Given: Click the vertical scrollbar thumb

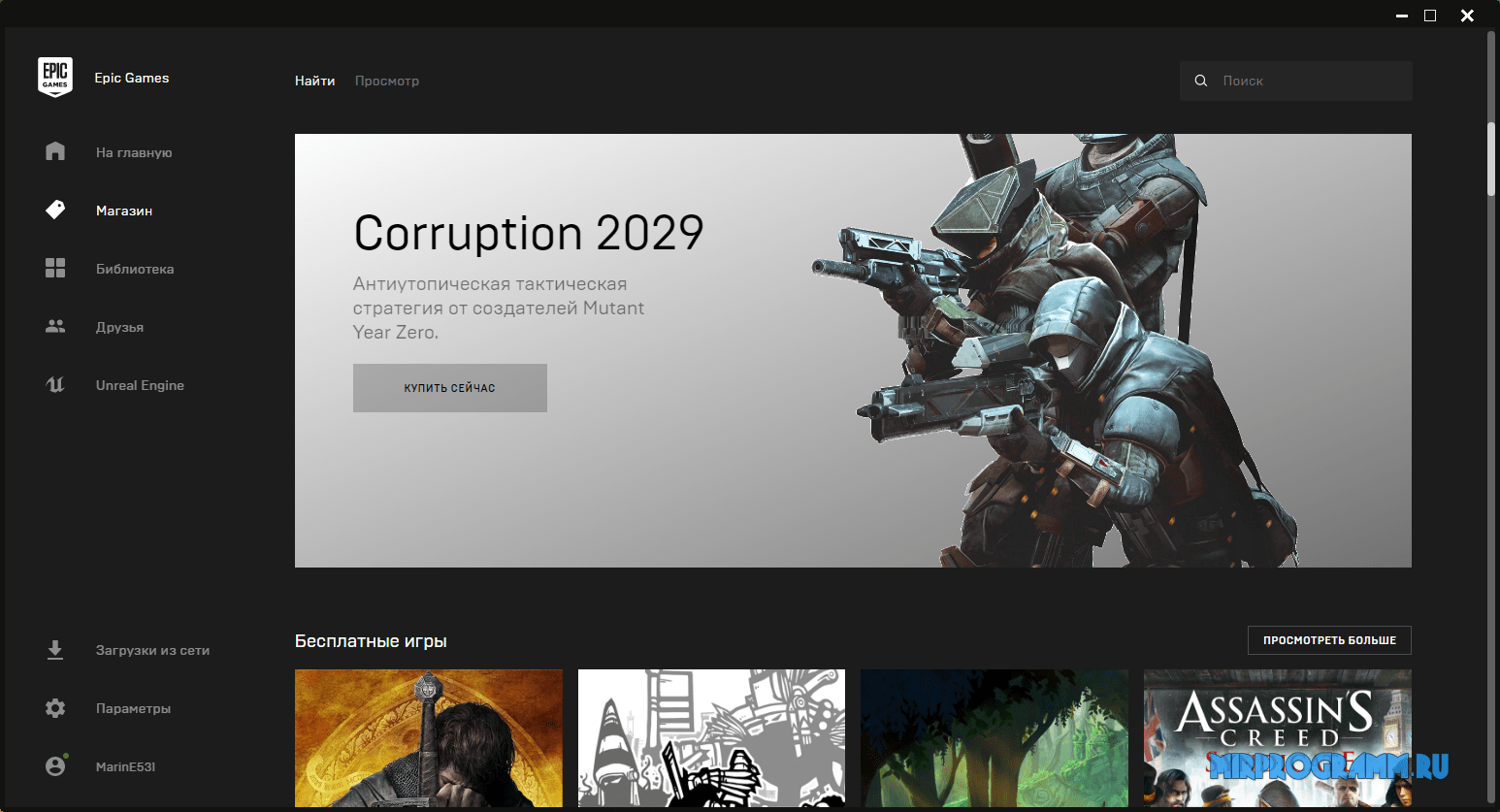Looking at the screenshot, I should point(1491,160).
